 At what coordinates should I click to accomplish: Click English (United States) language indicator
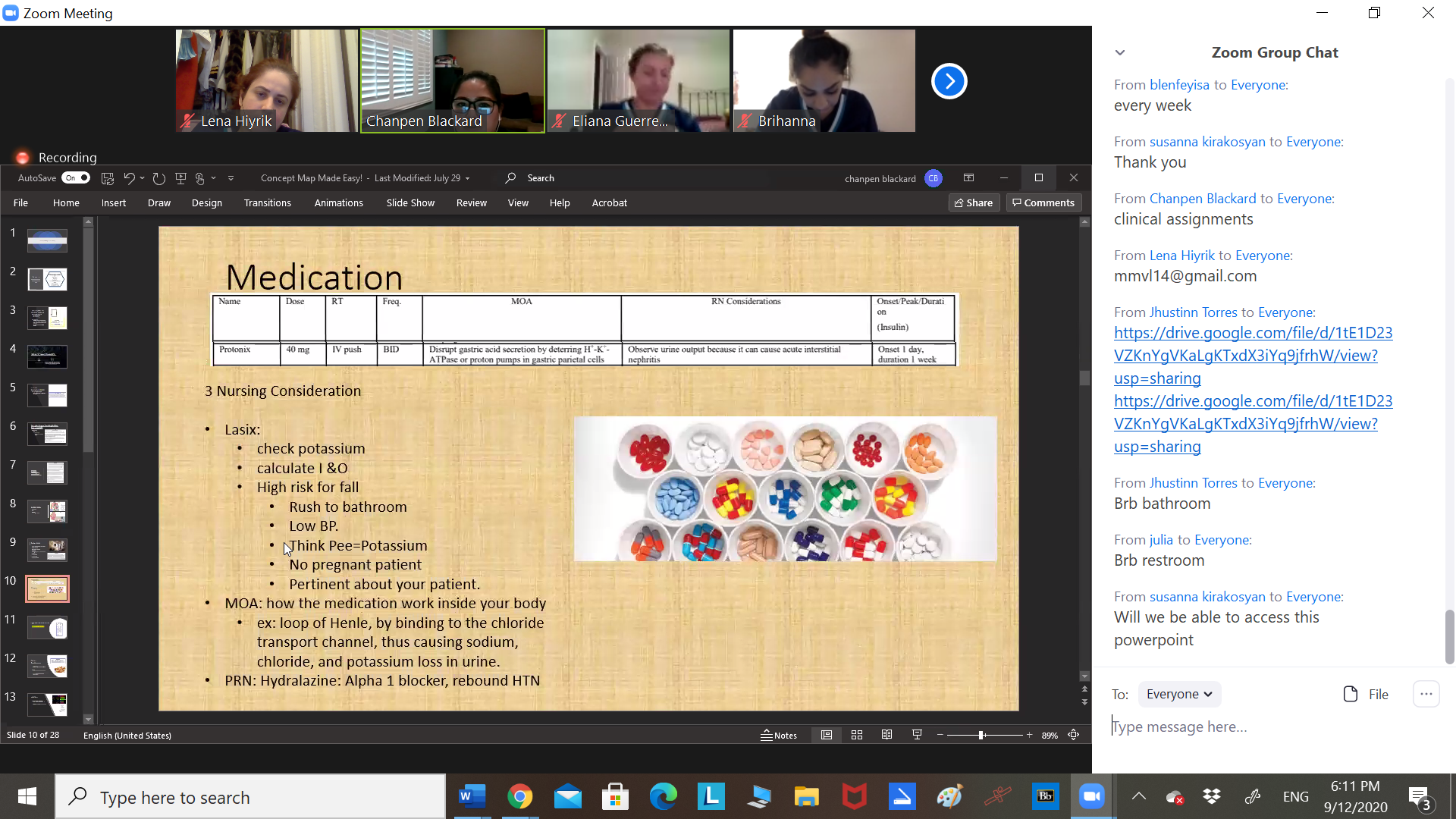[127, 735]
